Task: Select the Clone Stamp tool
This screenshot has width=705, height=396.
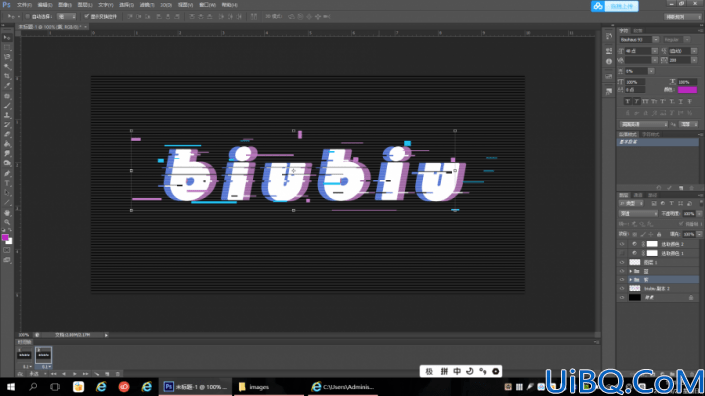Action: pyautogui.click(x=7, y=115)
